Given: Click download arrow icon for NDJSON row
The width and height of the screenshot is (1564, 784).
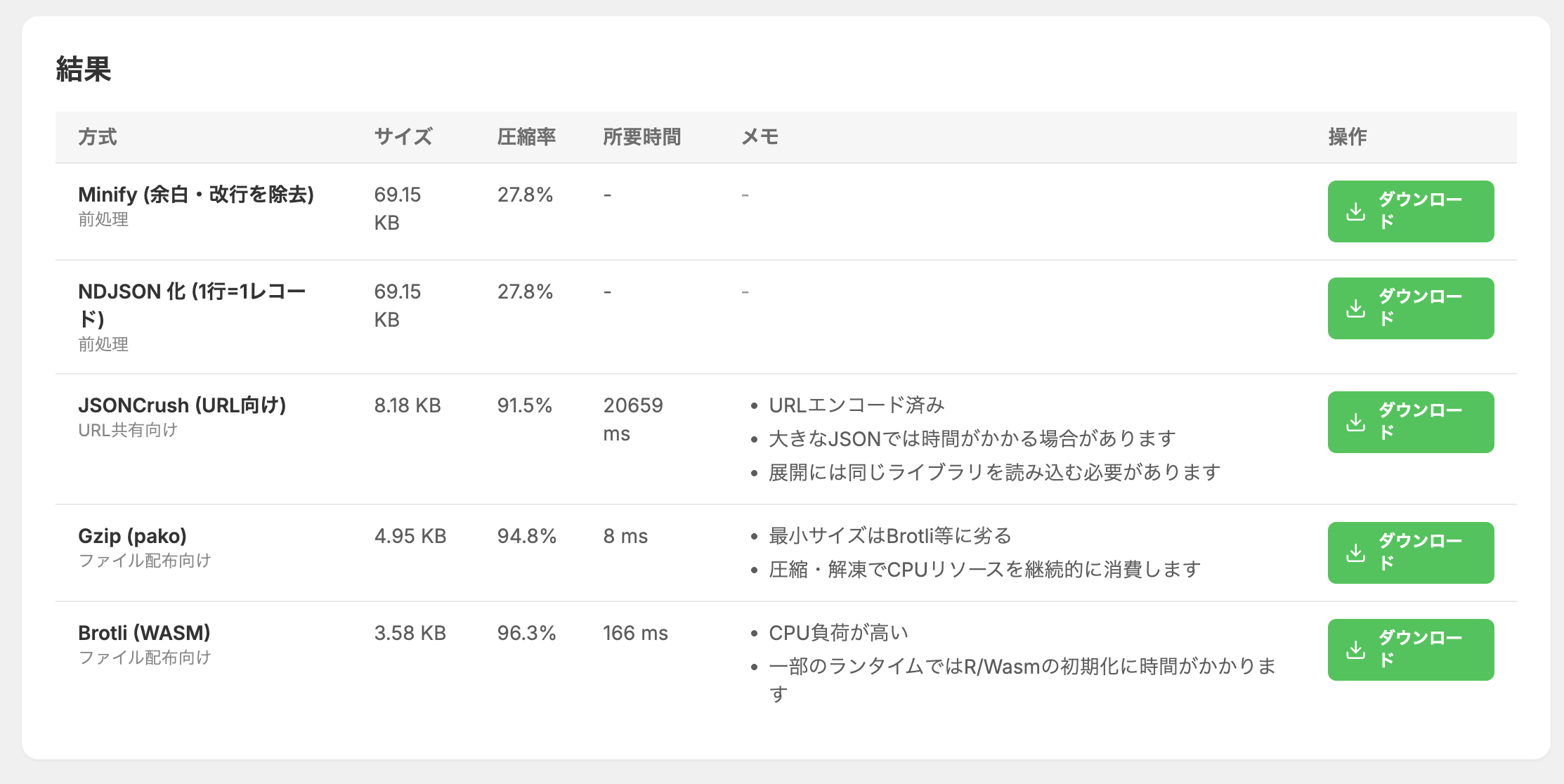Looking at the screenshot, I should point(1355,308).
